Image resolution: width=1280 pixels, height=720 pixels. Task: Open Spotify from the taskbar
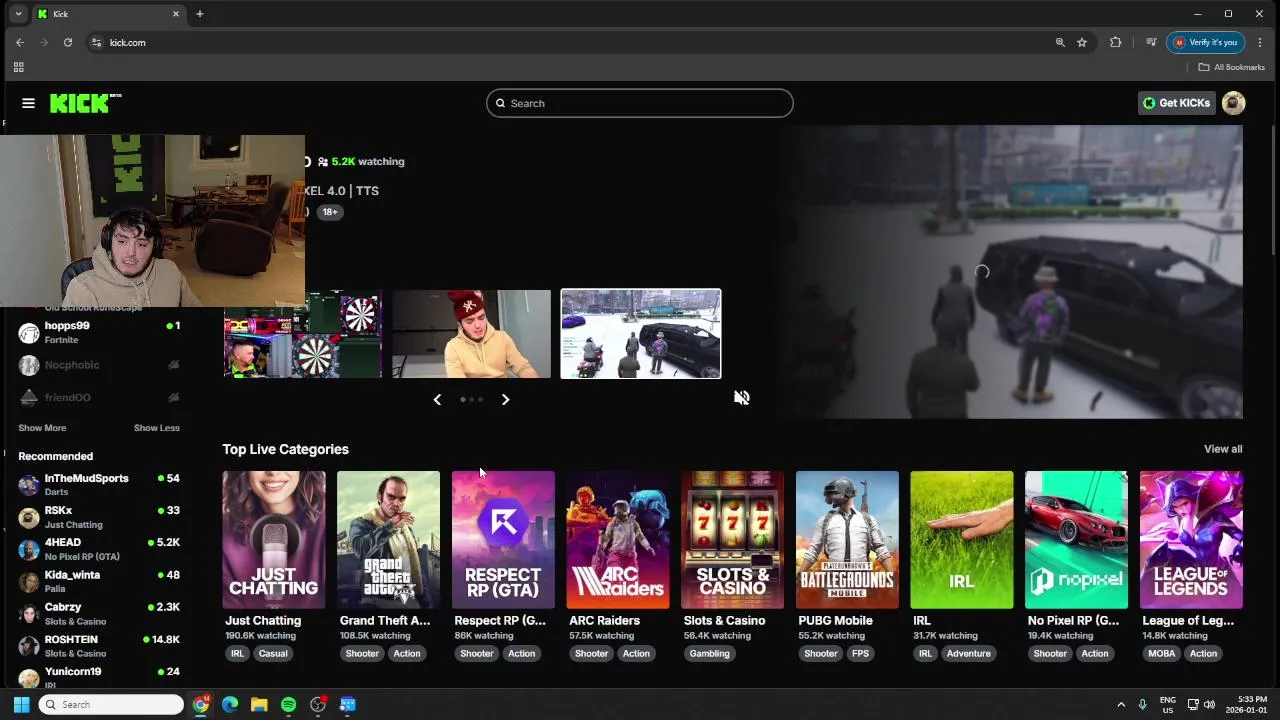[x=288, y=705]
